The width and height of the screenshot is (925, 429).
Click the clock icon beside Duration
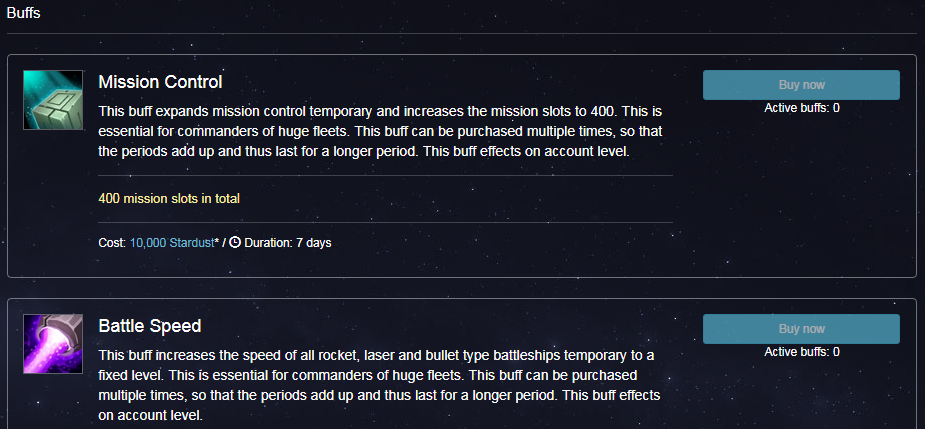235,242
